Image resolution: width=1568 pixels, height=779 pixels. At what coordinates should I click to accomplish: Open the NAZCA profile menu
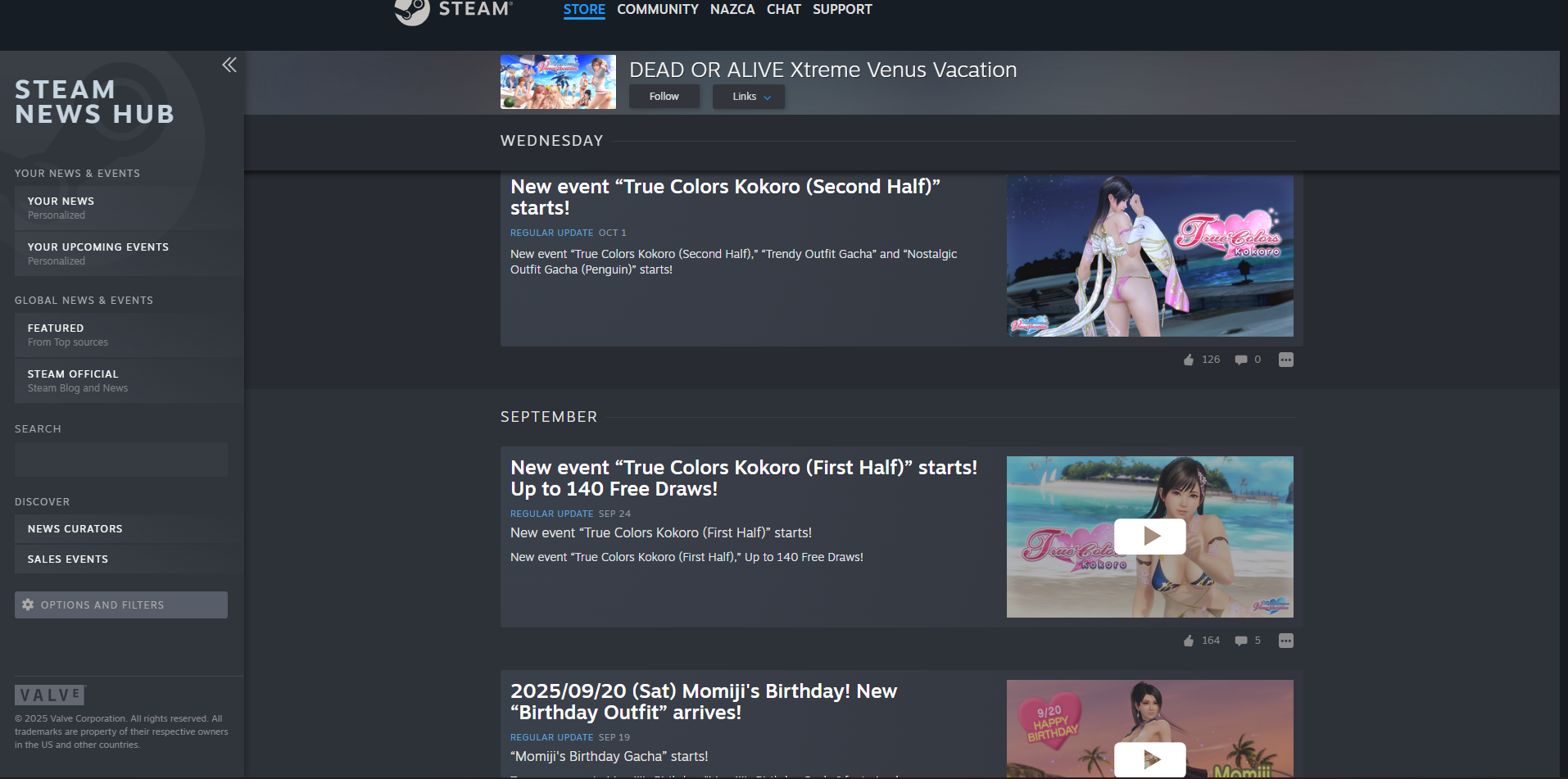point(732,10)
